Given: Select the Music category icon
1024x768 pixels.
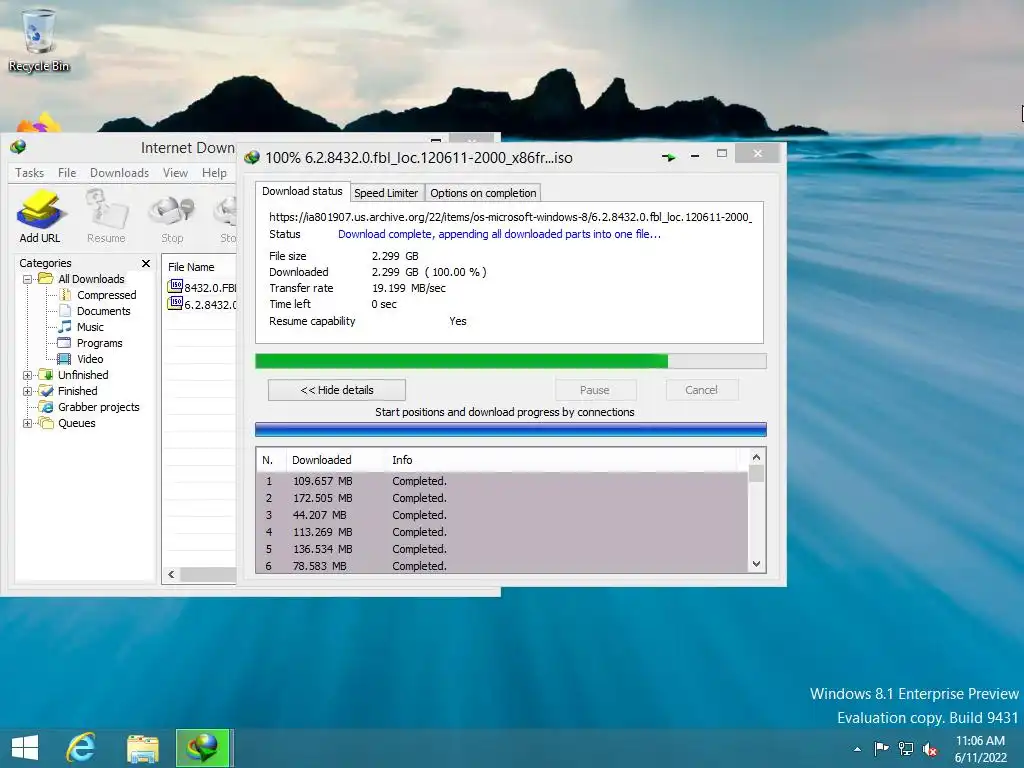Looking at the screenshot, I should pos(65,327).
